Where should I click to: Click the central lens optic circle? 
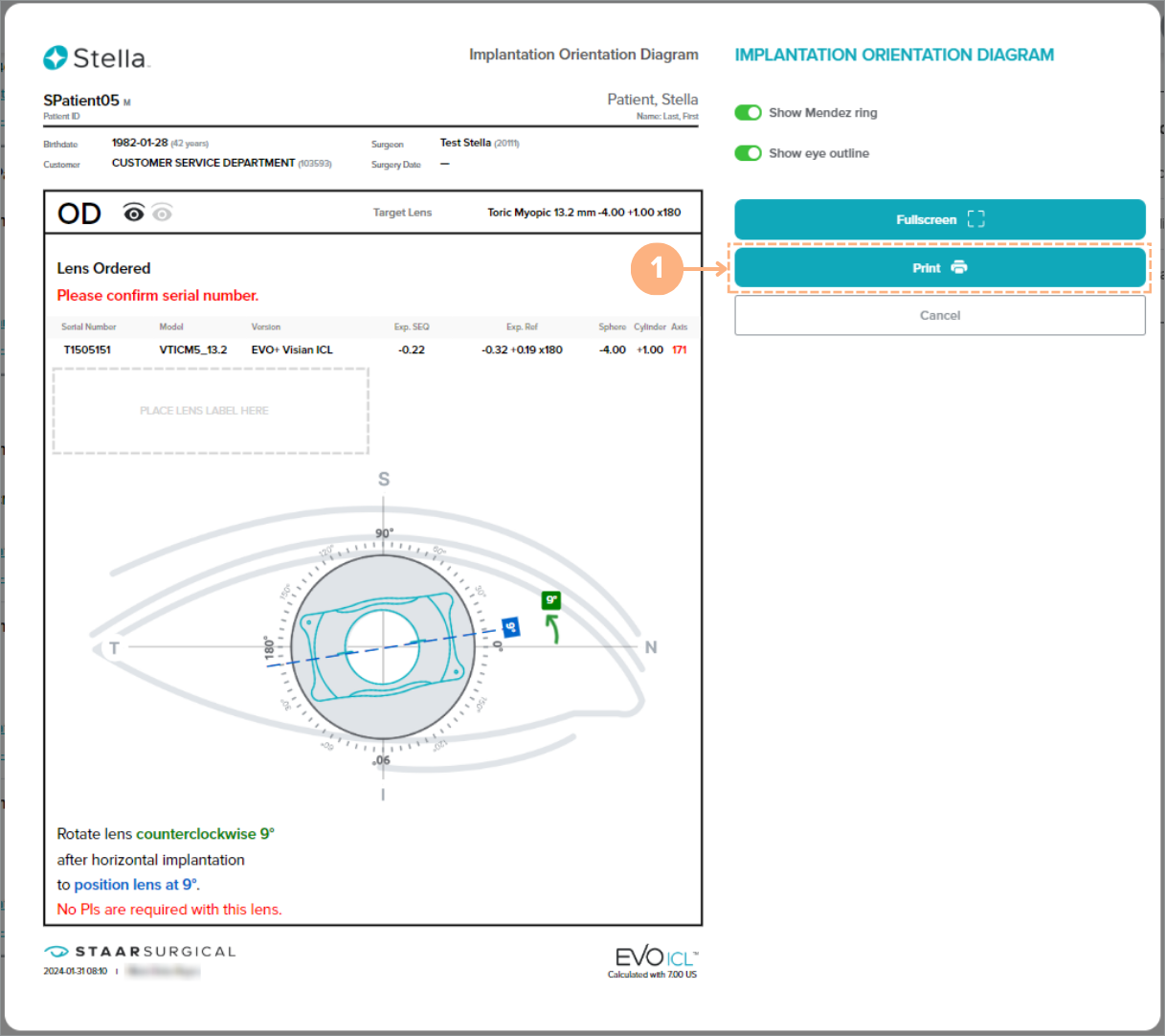pos(382,647)
